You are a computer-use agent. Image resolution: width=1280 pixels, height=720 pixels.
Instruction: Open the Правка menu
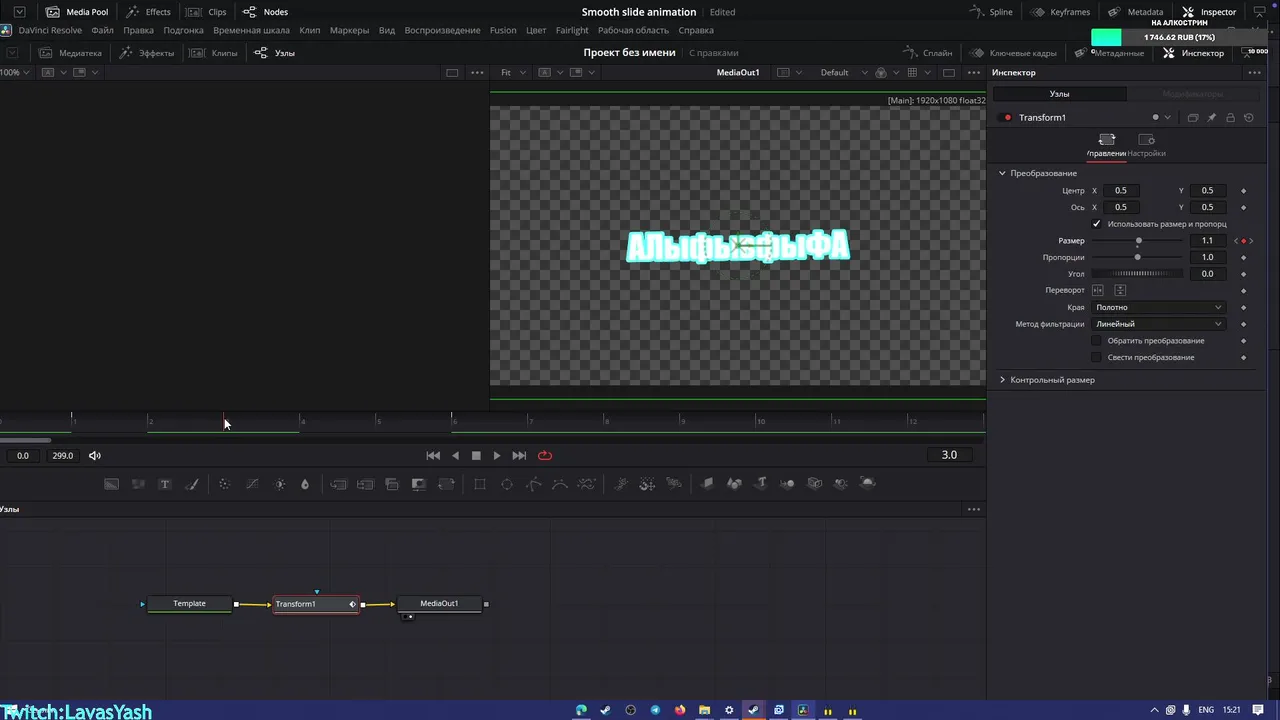point(138,30)
